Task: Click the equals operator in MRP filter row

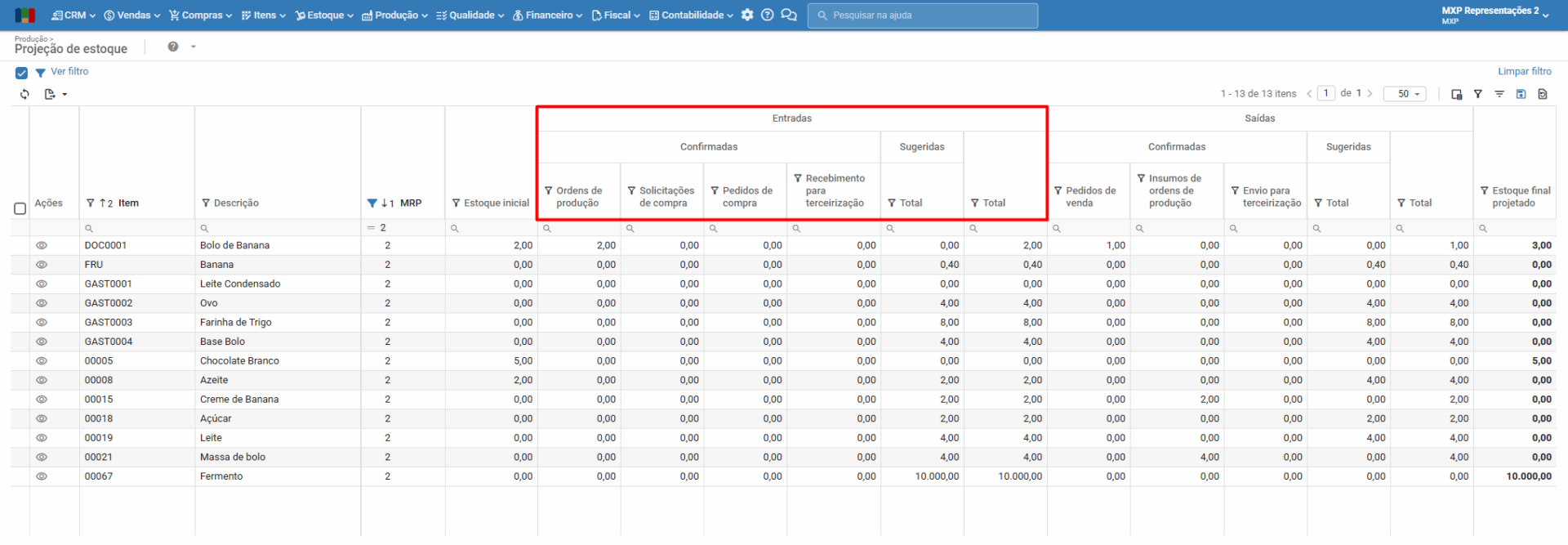Action: pyautogui.click(x=371, y=228)
